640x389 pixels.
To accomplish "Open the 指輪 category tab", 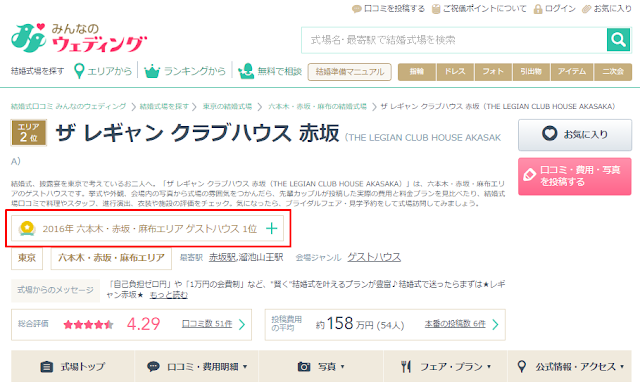I will pyautogui.click(x=417, y=72).
